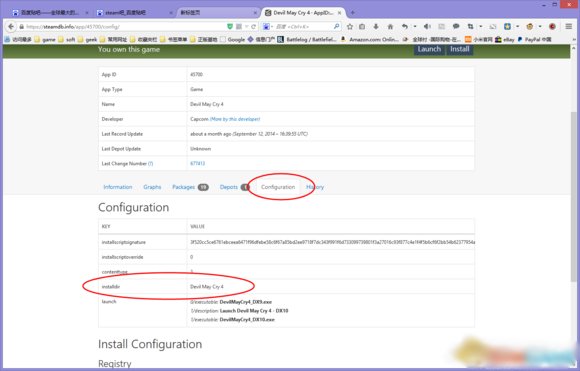Click the blue star extension icon
580x371 pixels.
coord(508,27)
